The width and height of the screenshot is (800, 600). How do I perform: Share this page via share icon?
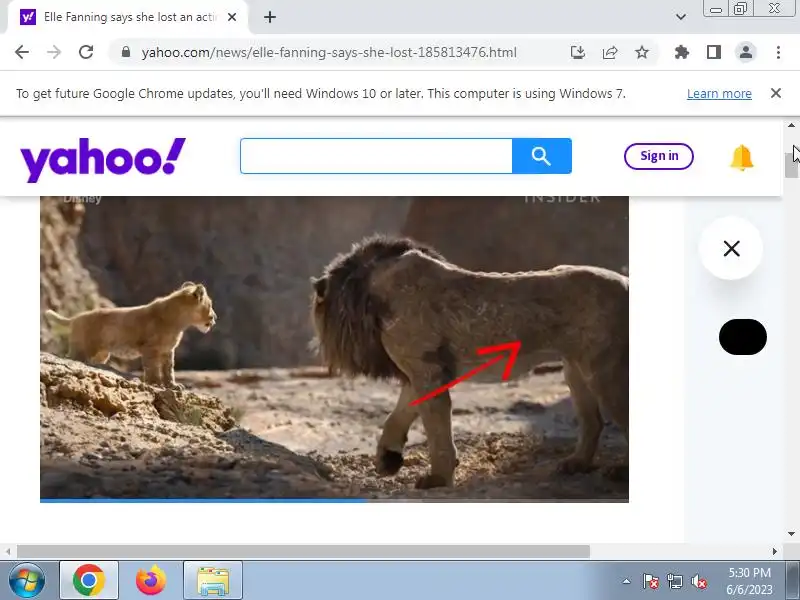click(x=610, y=52)
